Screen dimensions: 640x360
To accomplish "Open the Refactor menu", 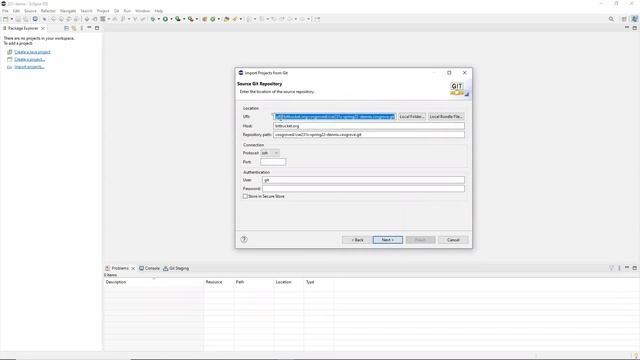I will (x=48, y=11).
